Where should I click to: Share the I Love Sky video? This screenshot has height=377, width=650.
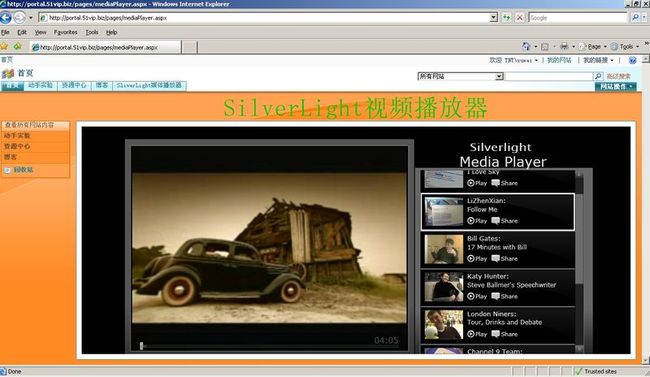click(504, 183)
